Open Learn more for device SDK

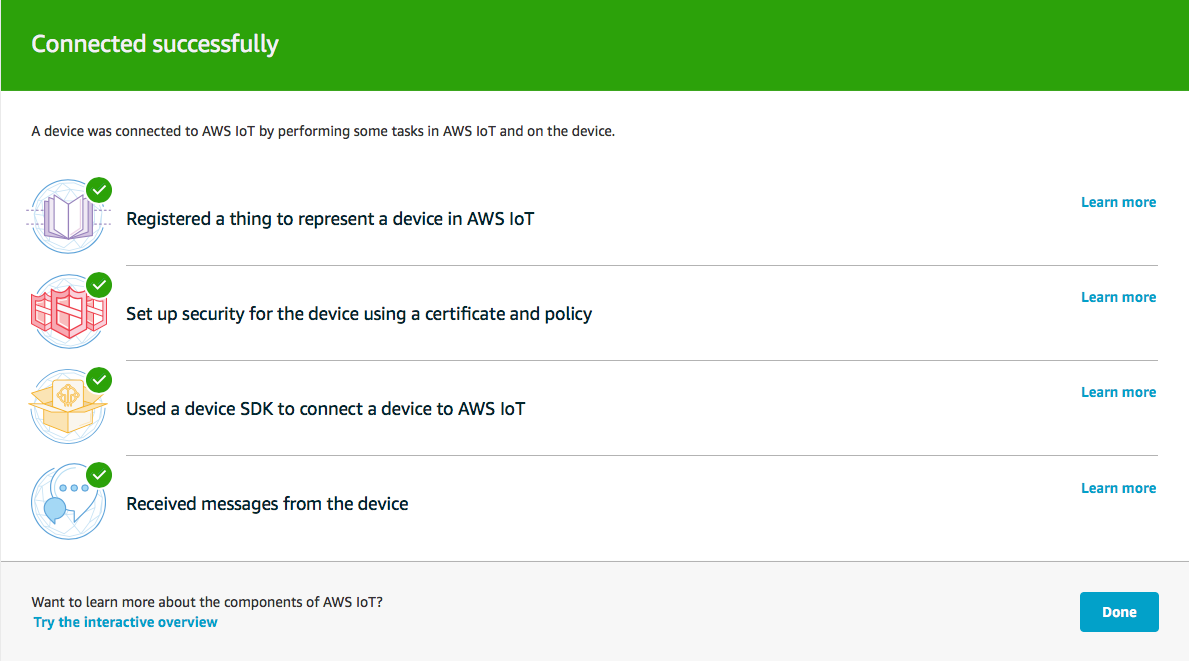point(1118,392)
